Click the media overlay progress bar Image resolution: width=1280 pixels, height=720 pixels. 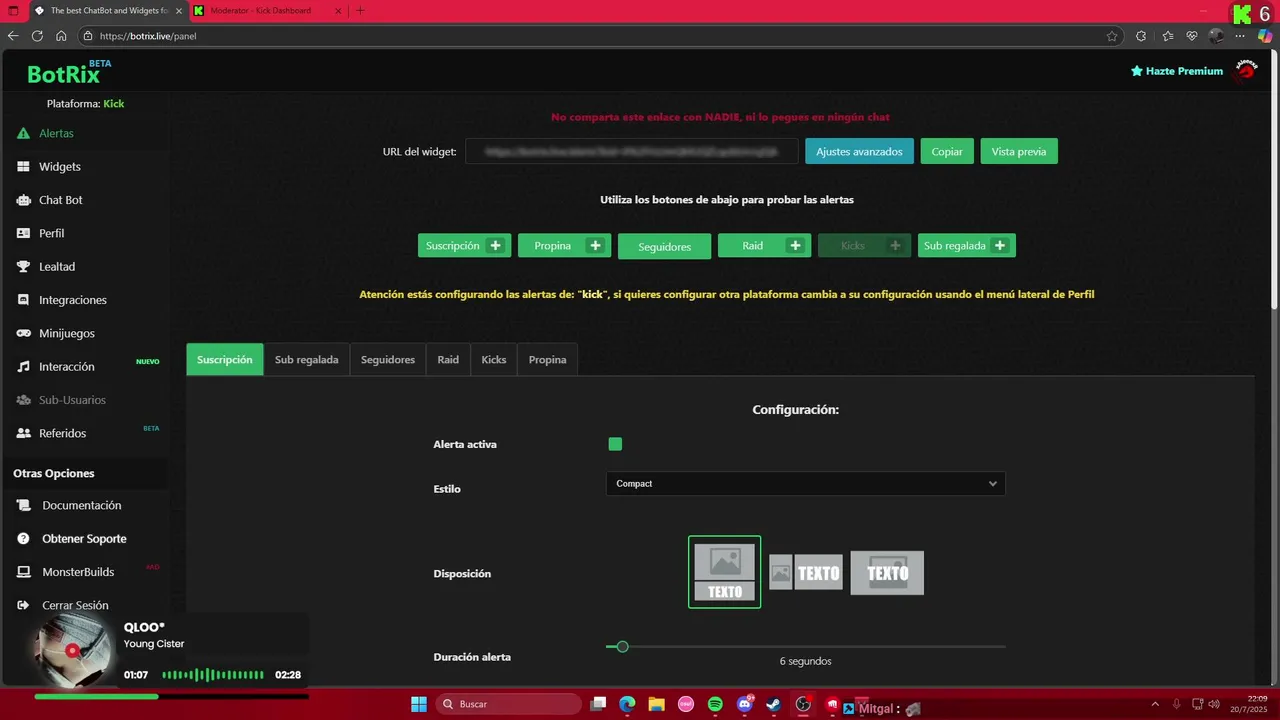click(171, 696)
